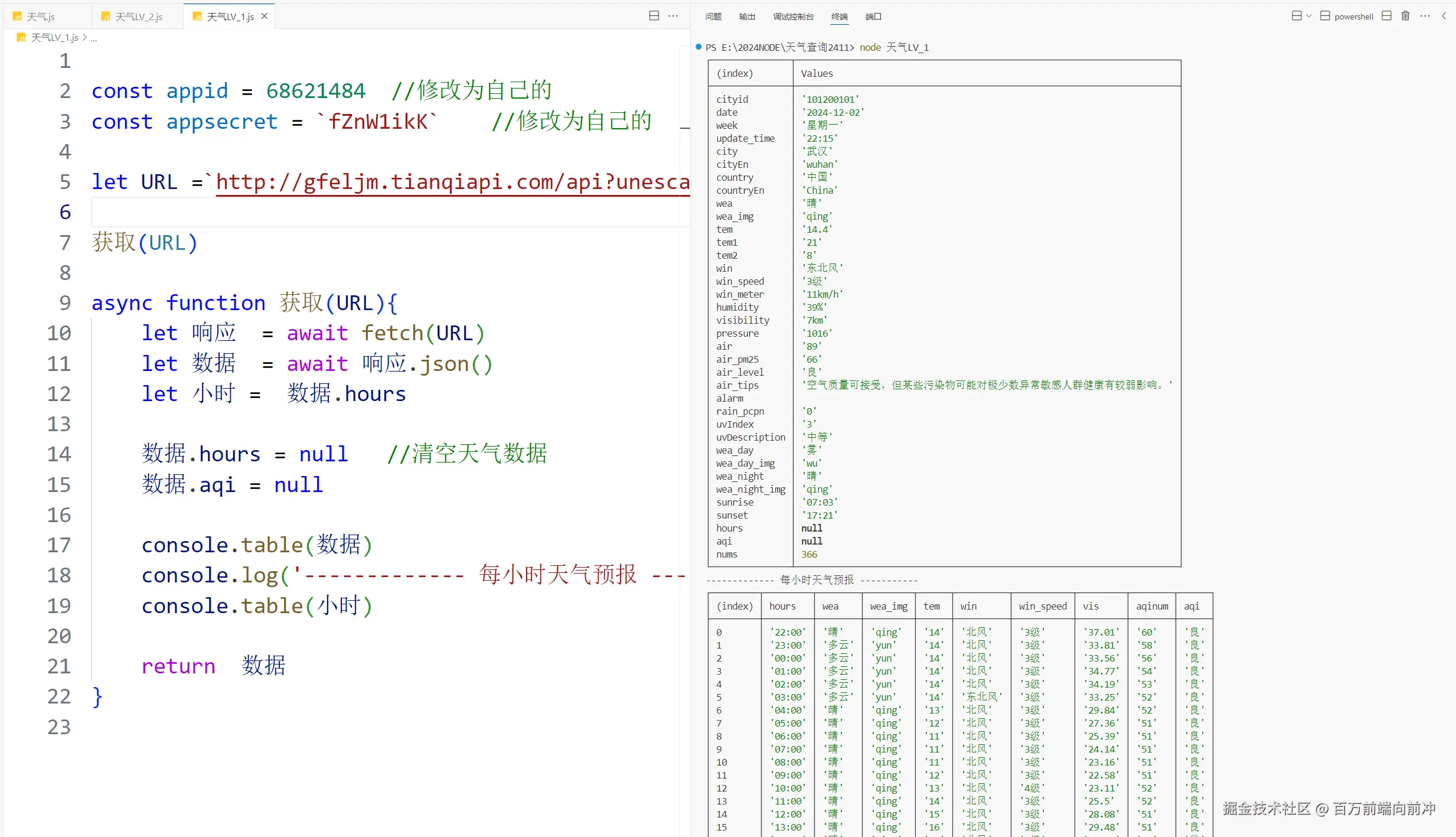Viewport: 1456px width, 837px height.
Task: Open the 问题 problems panel tab
Action: coord(713,17)
